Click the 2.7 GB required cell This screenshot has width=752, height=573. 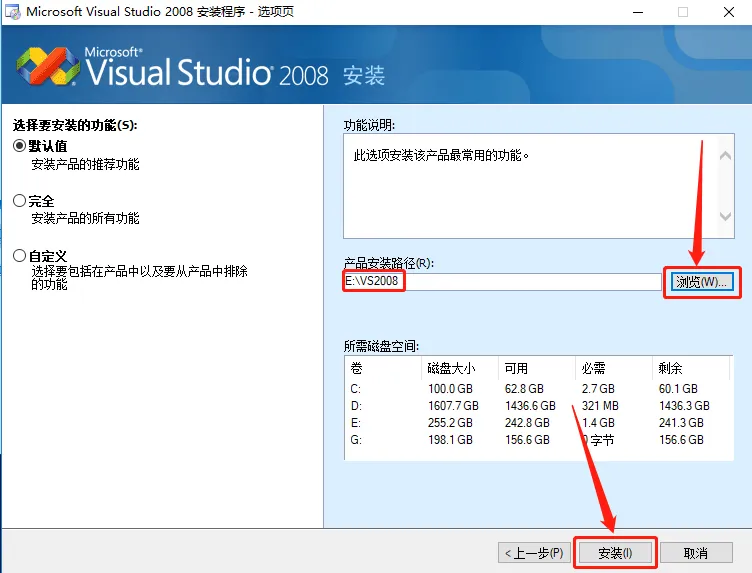tap(598, 389)
